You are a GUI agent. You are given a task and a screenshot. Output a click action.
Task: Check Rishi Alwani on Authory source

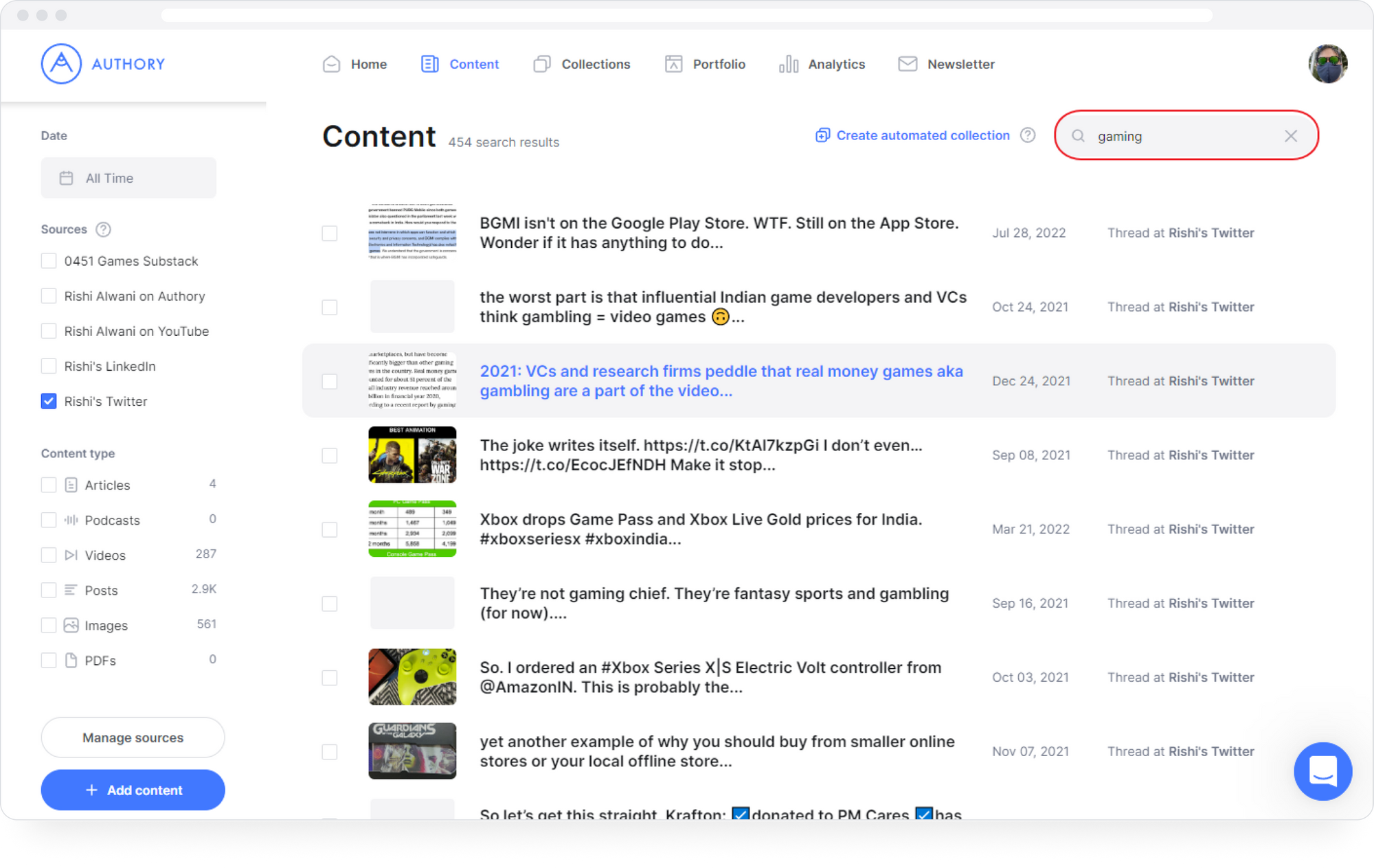click(49, 296)
